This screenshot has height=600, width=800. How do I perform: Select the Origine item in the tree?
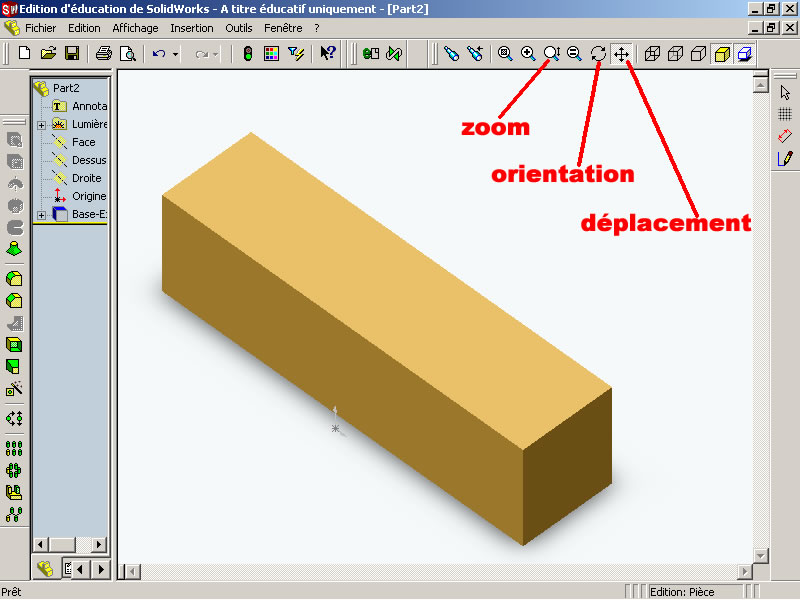(x=89, y=196)
